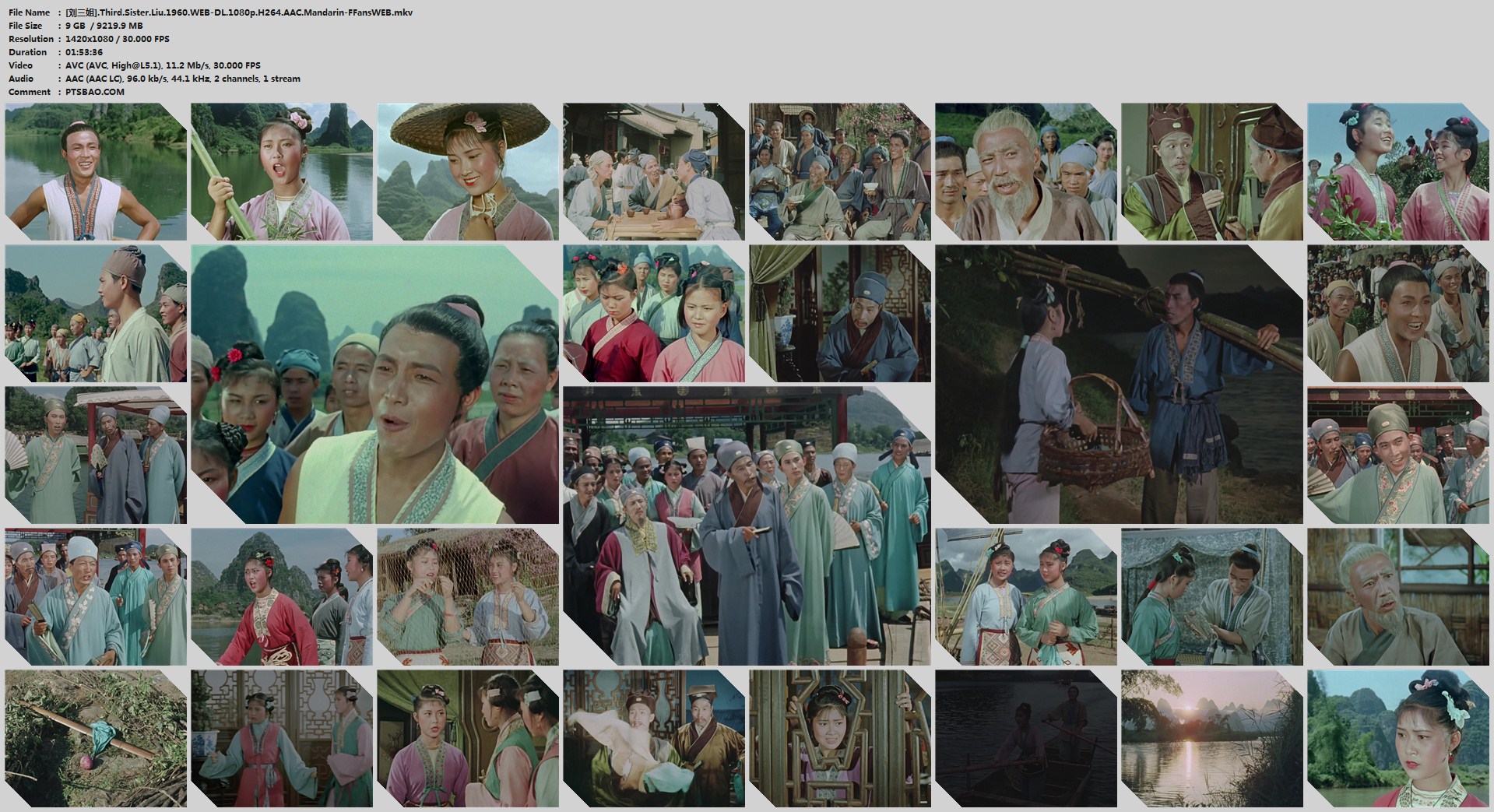Open thumbnail of scholar in green embroidered robe

coord(1398,455)
